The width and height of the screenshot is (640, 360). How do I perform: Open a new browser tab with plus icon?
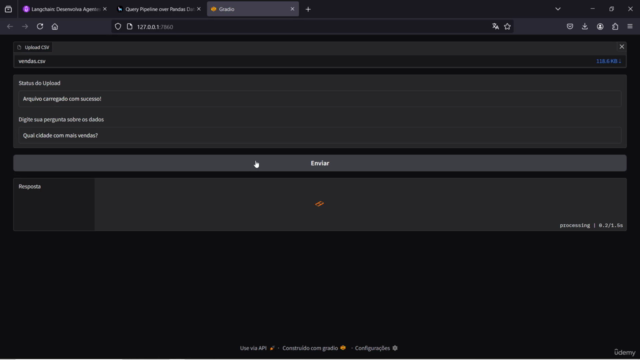coord(308,9)
